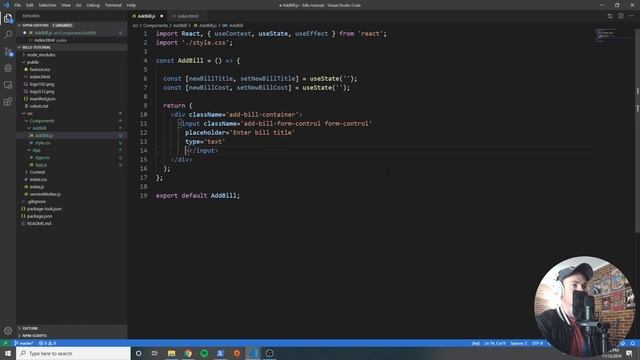The height and width of the screenshot is (360, 640).
Task: Open the editor More Actions menu
Action: pyautogui.click(x=631, y=16)
